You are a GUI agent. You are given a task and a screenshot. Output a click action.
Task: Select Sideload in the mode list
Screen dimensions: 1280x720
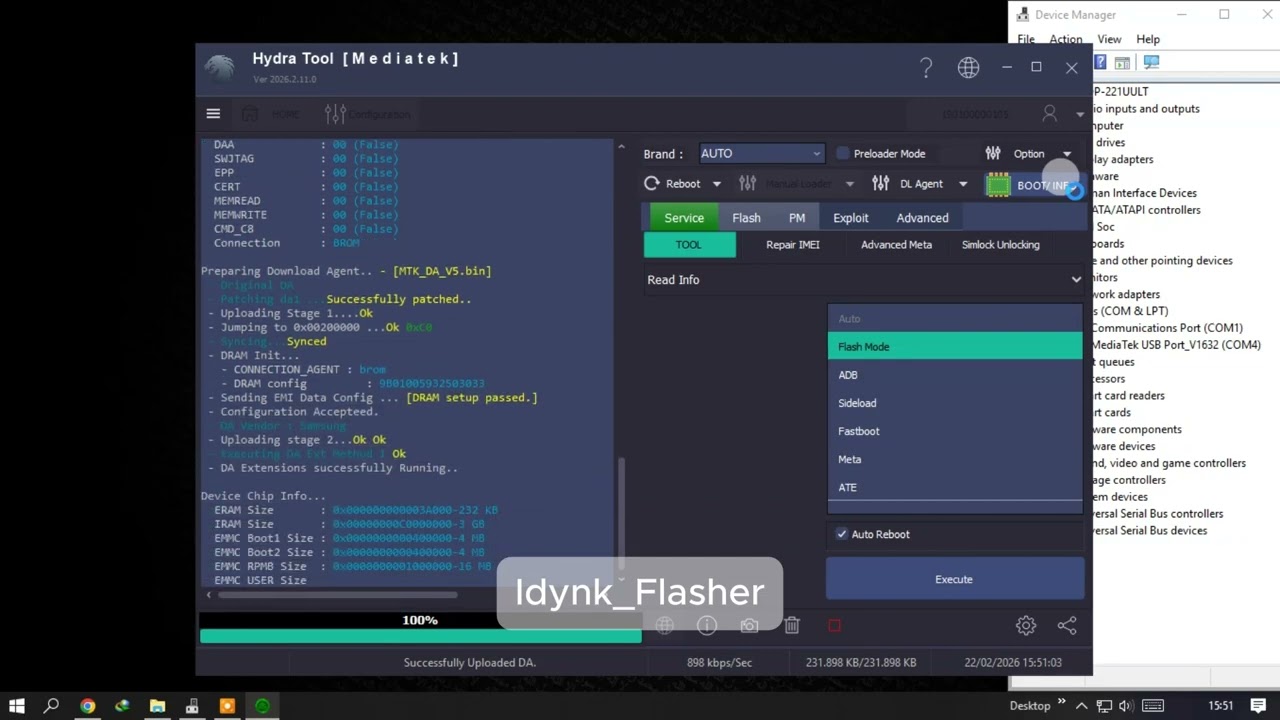(x=955, y=403)
